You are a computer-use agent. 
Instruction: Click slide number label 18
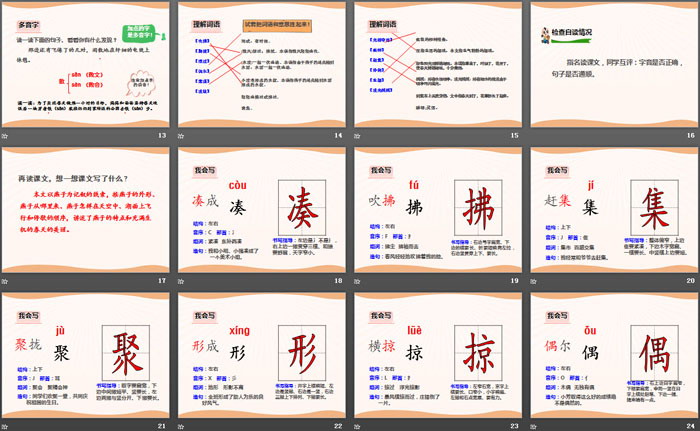(338, 281)
